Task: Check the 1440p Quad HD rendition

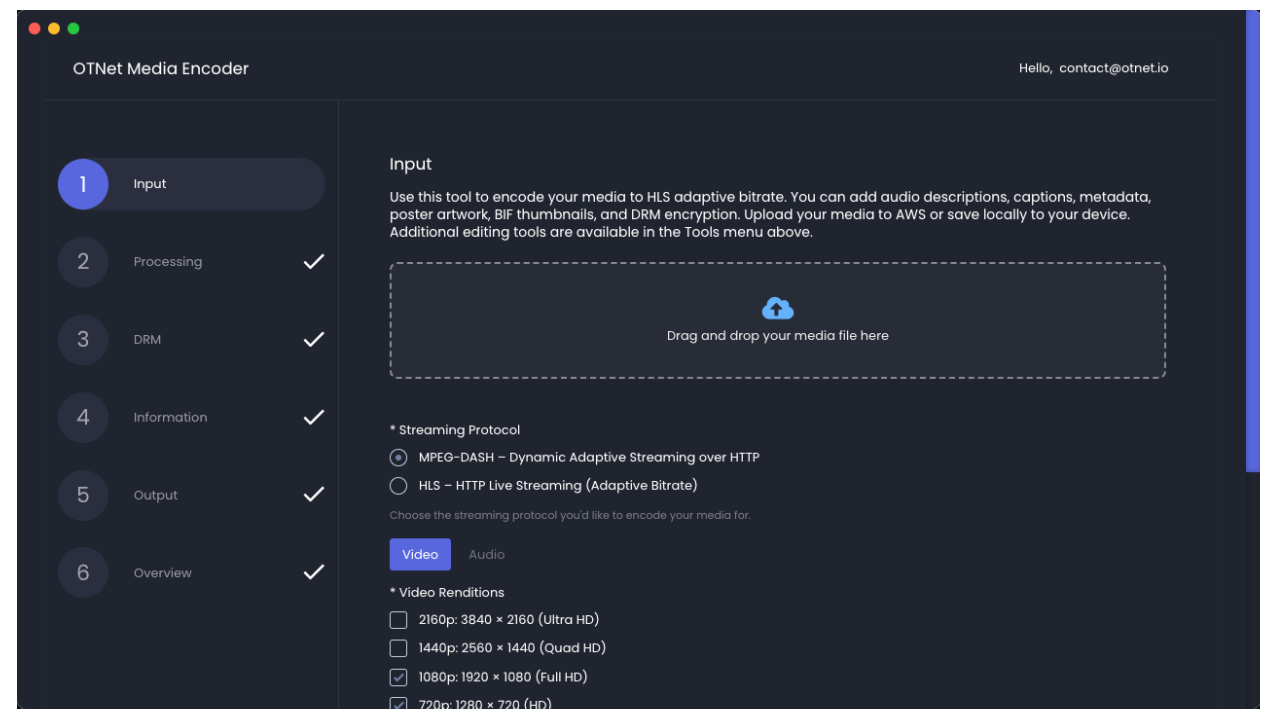Action: click(x=399, y=648)
